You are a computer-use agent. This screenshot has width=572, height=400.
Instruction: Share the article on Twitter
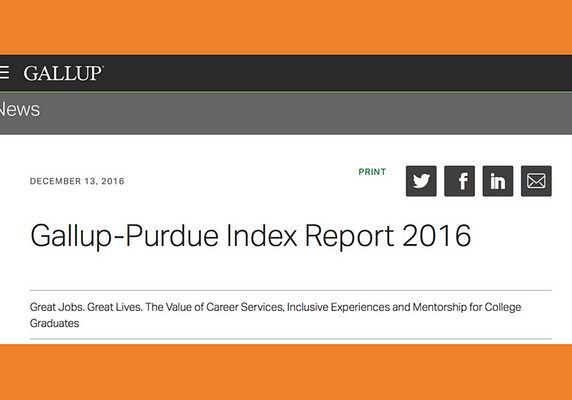(421, 181)
